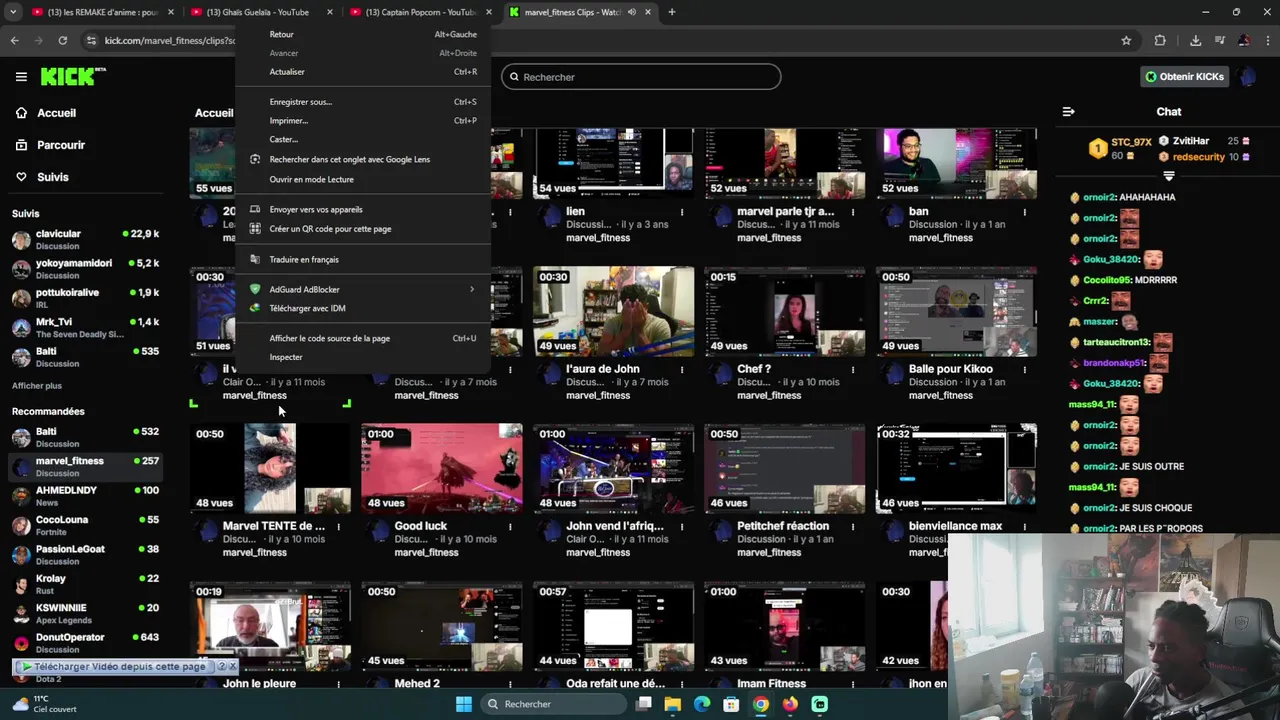The width and height of the screenshot is (1280, 720).
Task: Open the Windows Start menu
Action: tap(464, 704)
